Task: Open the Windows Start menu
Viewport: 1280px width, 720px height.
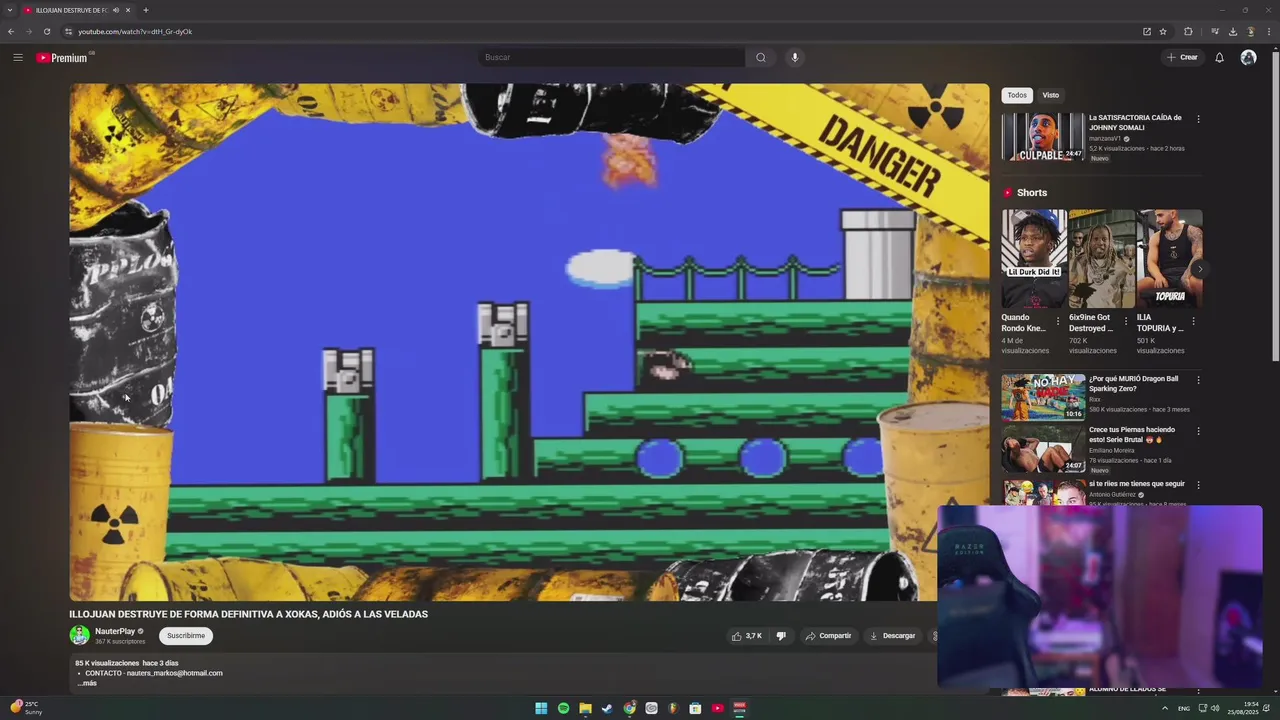Action: pos(541,708)
